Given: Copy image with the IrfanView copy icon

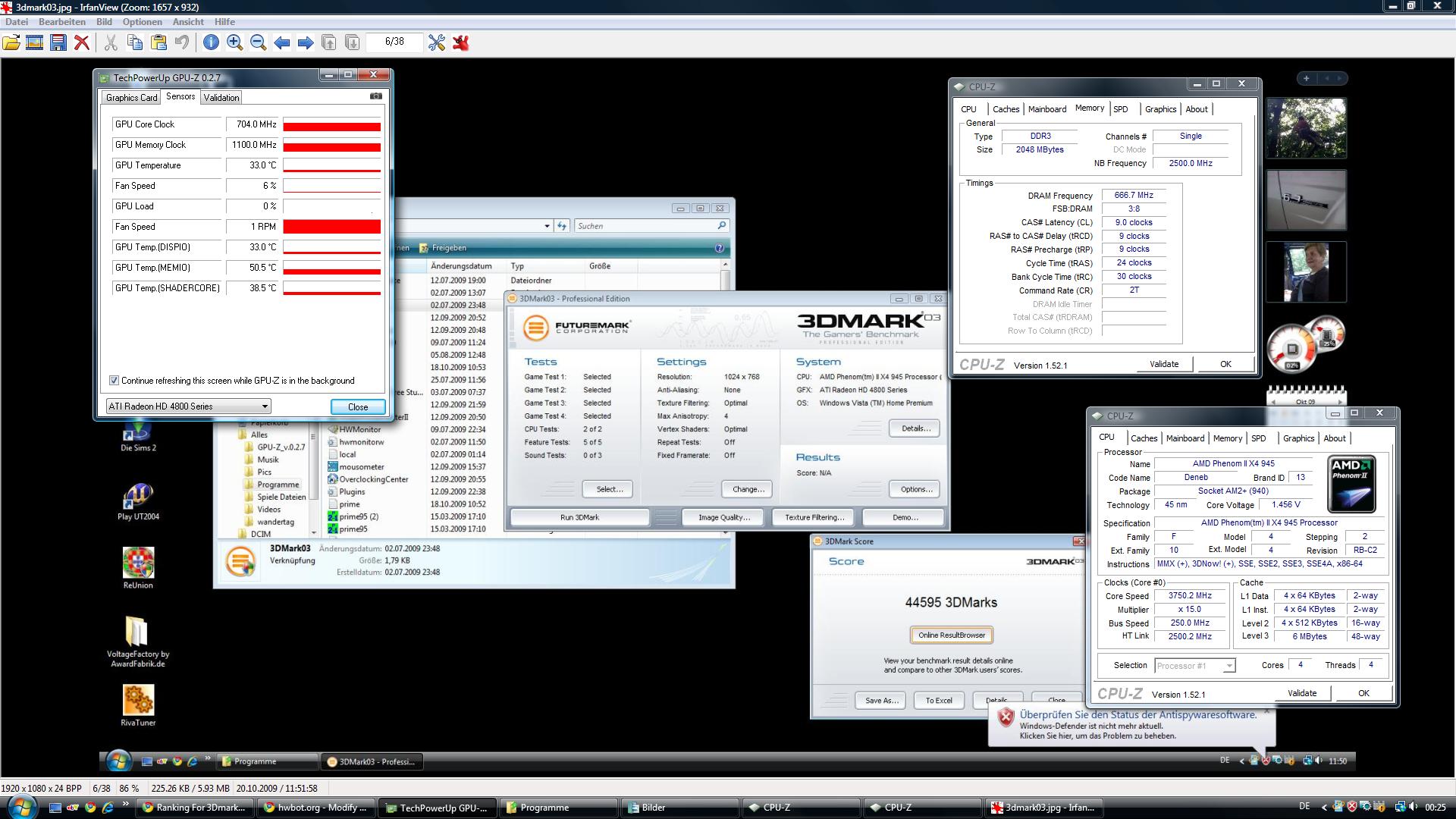Looking at the screenshot, I should [x=135, y=42].
